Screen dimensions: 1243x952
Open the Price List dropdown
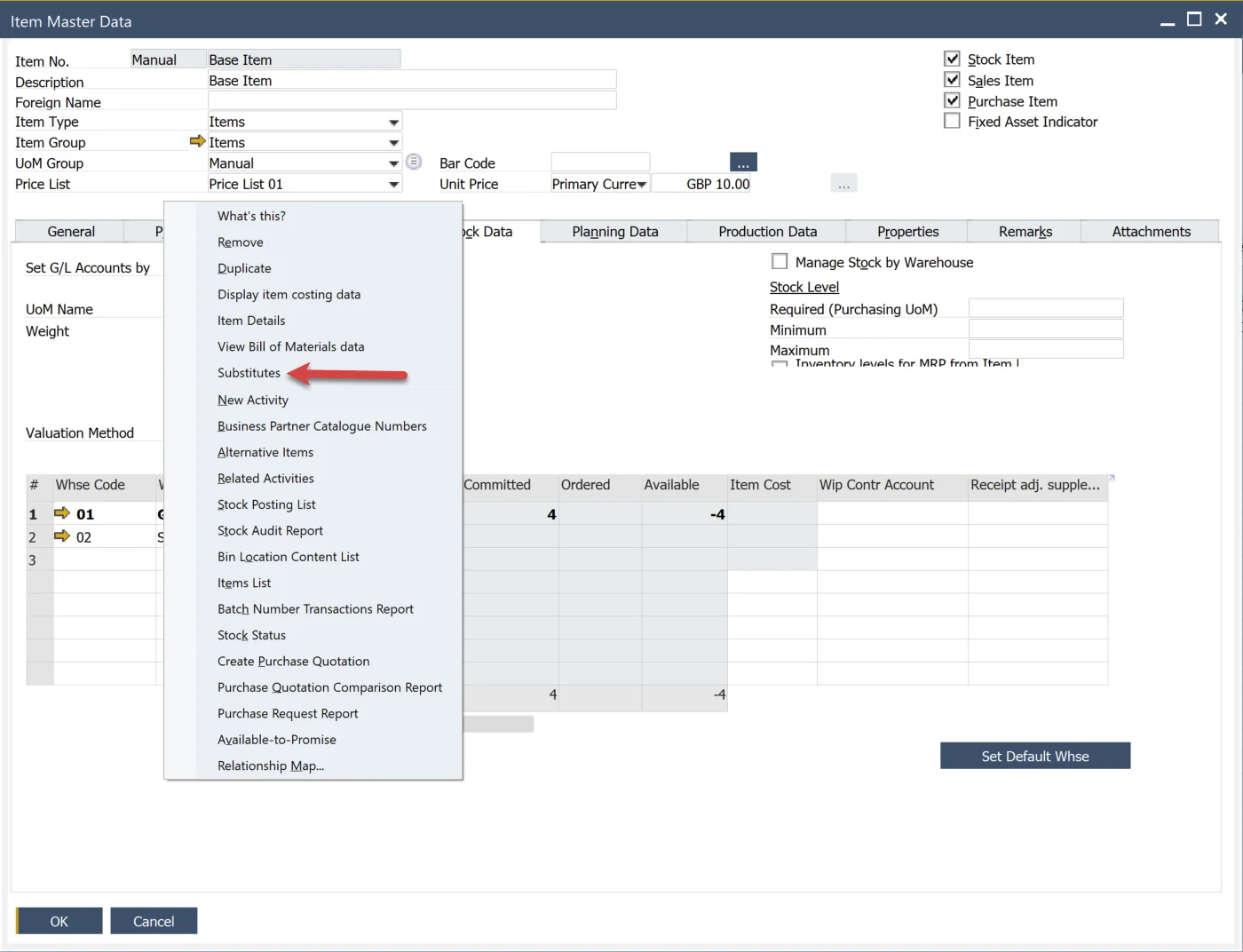click(x=393, y=184)
